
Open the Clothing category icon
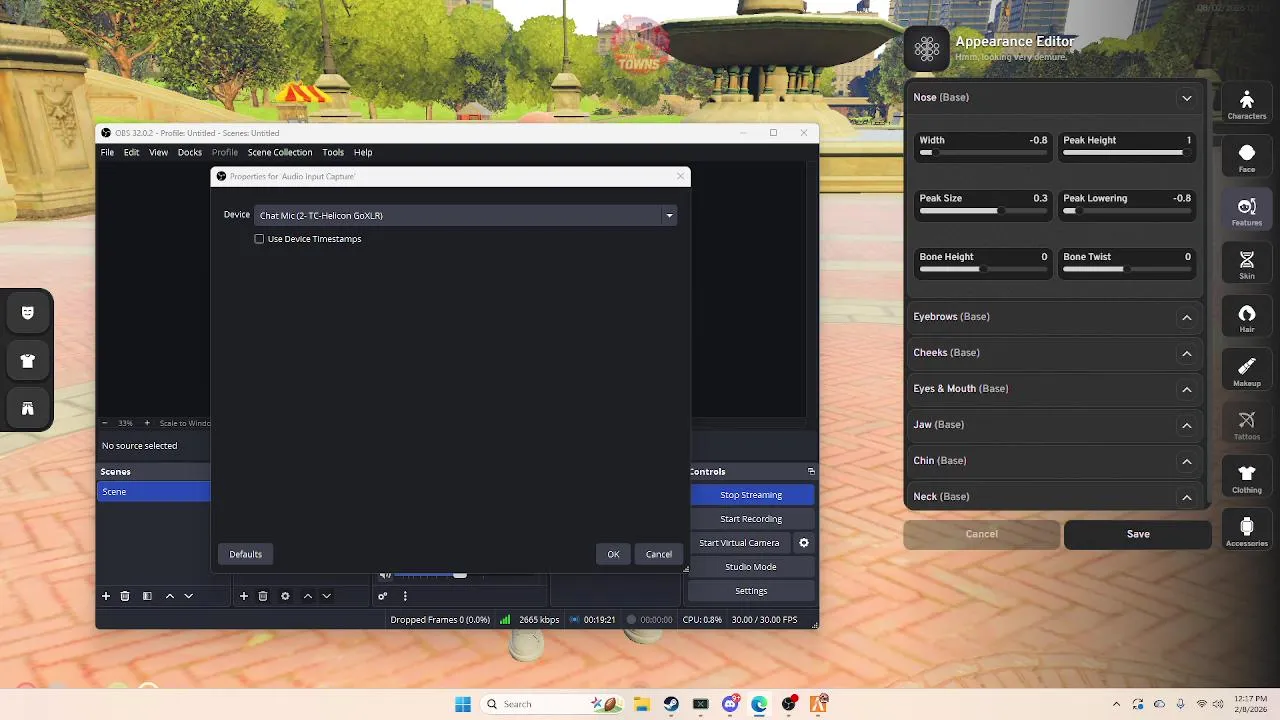point(1246,478)
